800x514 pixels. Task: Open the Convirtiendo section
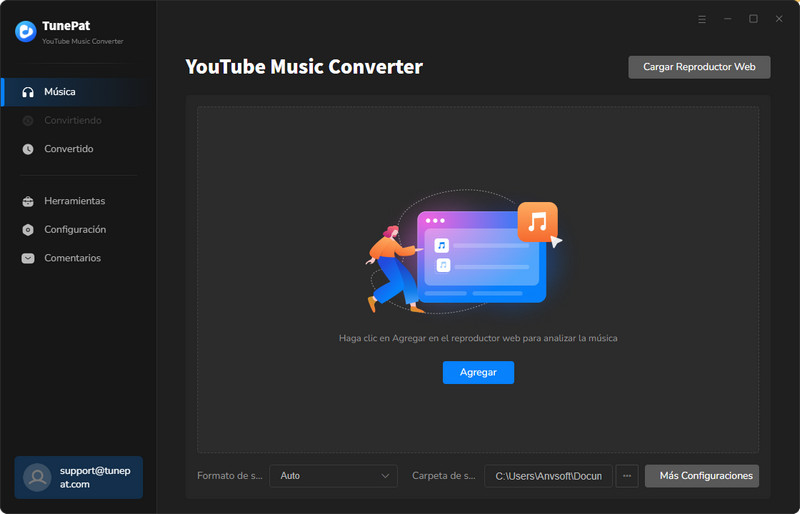pyautogui.click(x=78, y=120)
